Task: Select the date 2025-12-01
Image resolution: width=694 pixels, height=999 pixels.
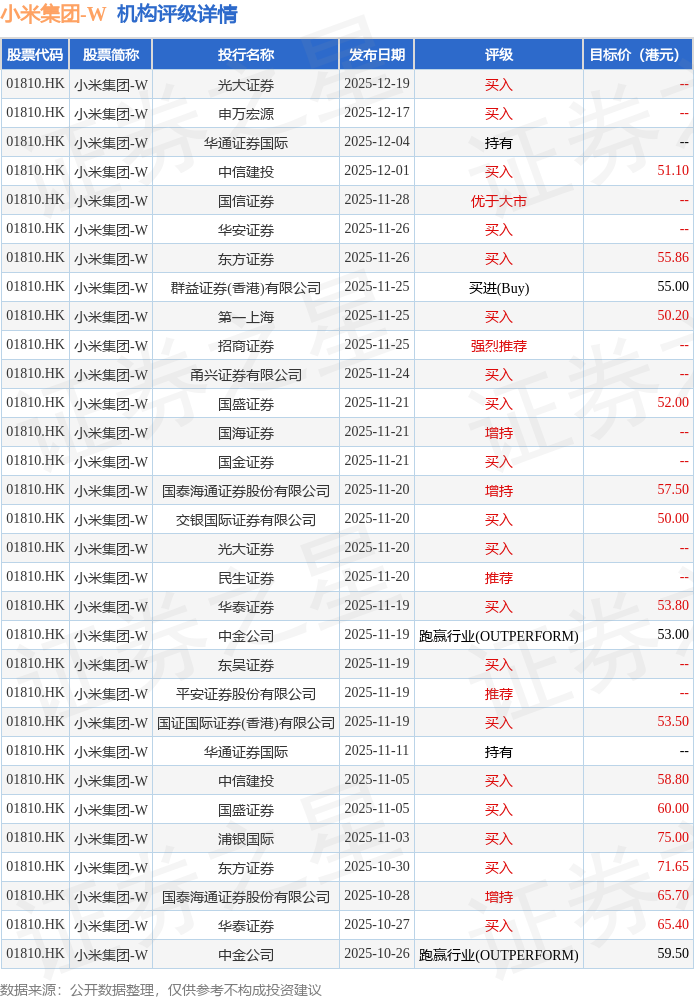Action: click(x=377, y=171)
